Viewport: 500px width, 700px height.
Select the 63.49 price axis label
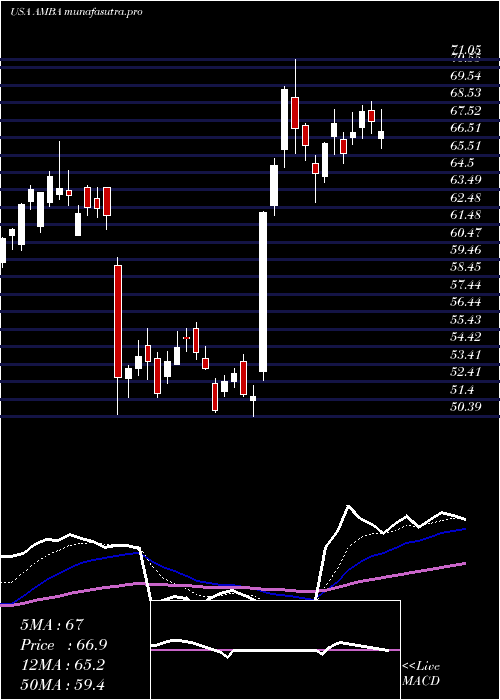[x=466, y=180]
